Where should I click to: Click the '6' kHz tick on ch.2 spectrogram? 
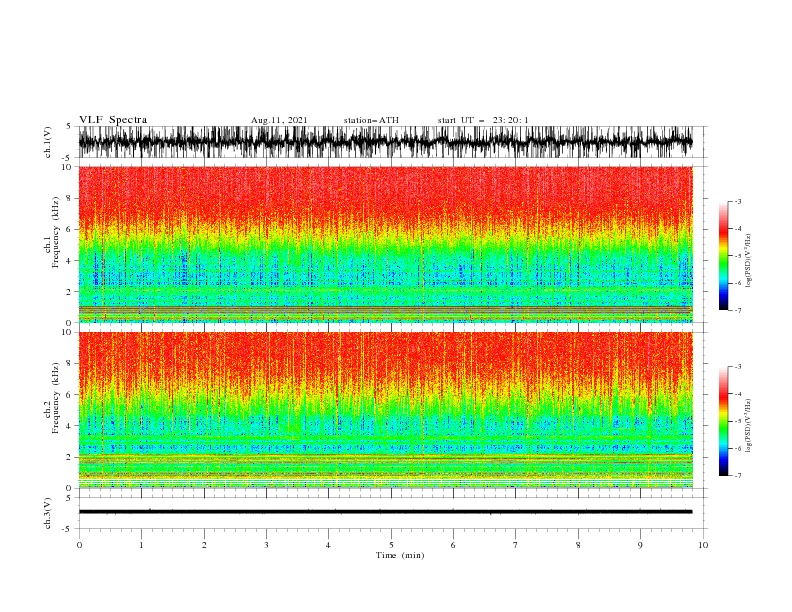pos(69,394)
